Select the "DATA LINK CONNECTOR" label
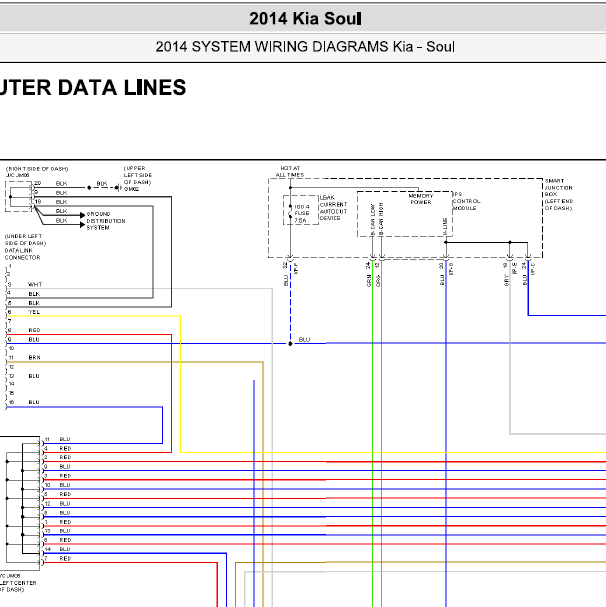 (22, 254)
